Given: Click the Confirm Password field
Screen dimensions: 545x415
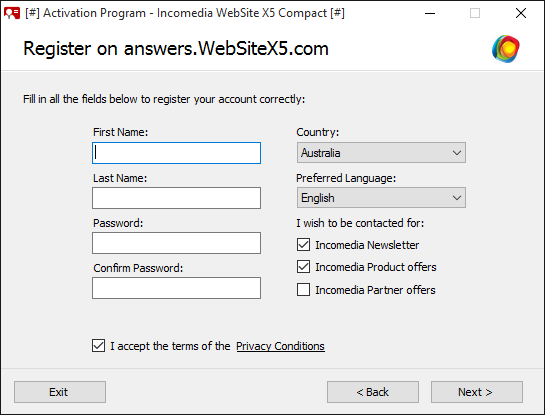Looking at the screenshot, I should 176,288.
